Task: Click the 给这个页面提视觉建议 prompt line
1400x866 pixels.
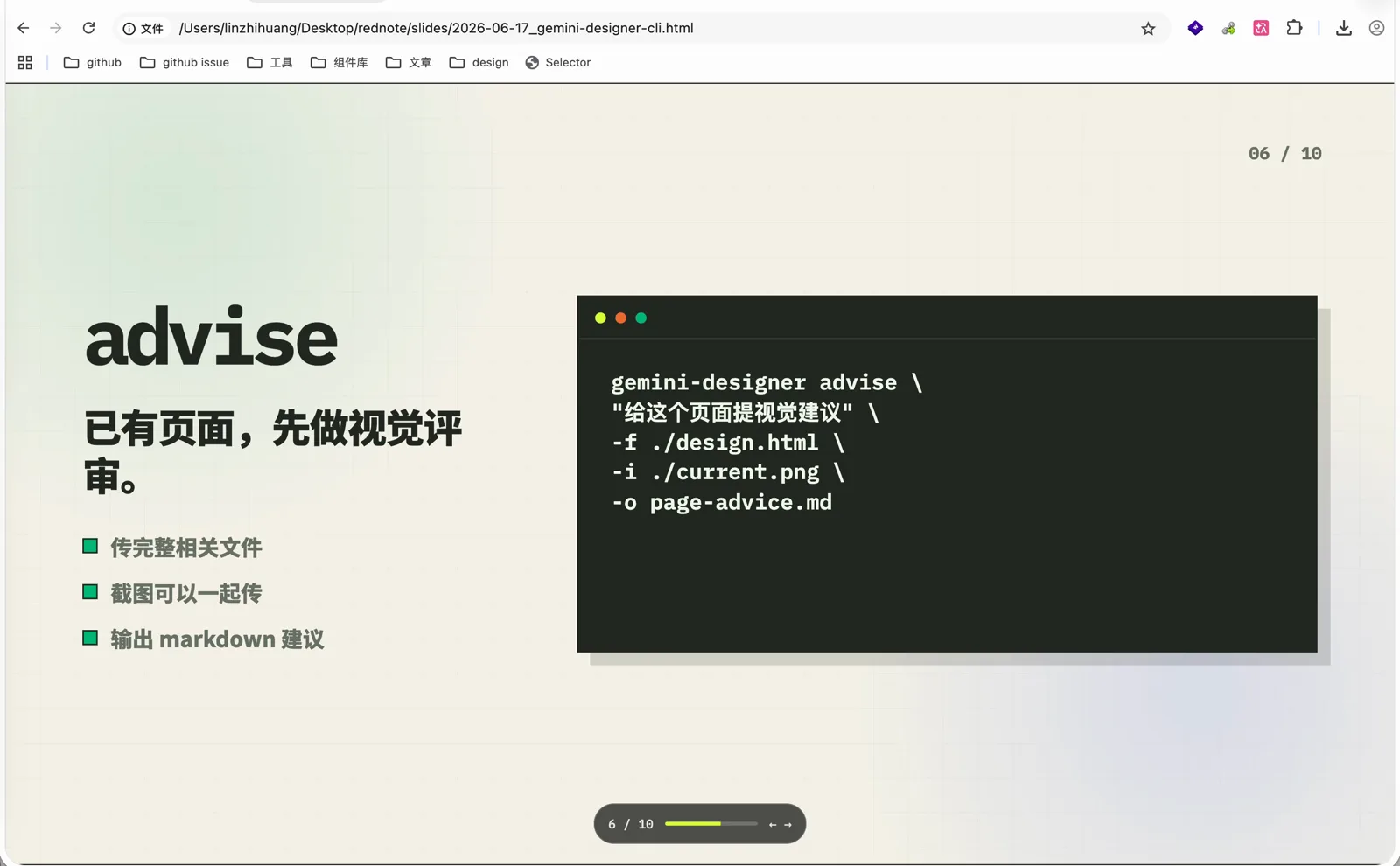Action: point(745,412)
